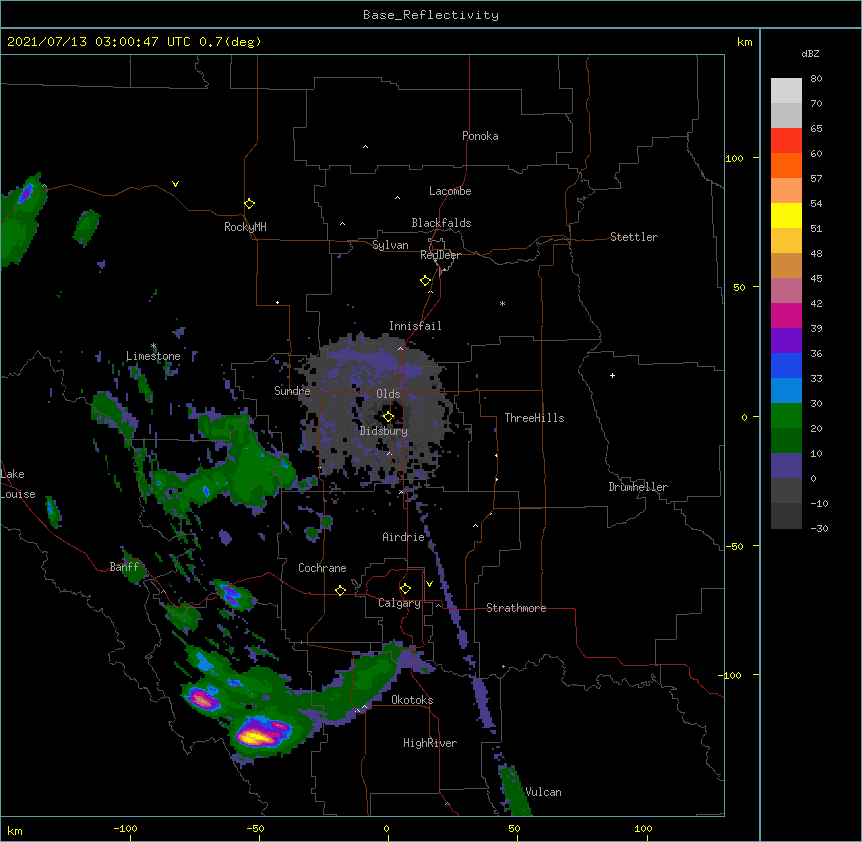Pick the light blue 33-30 dBZ legend swatch

[786, 391]
